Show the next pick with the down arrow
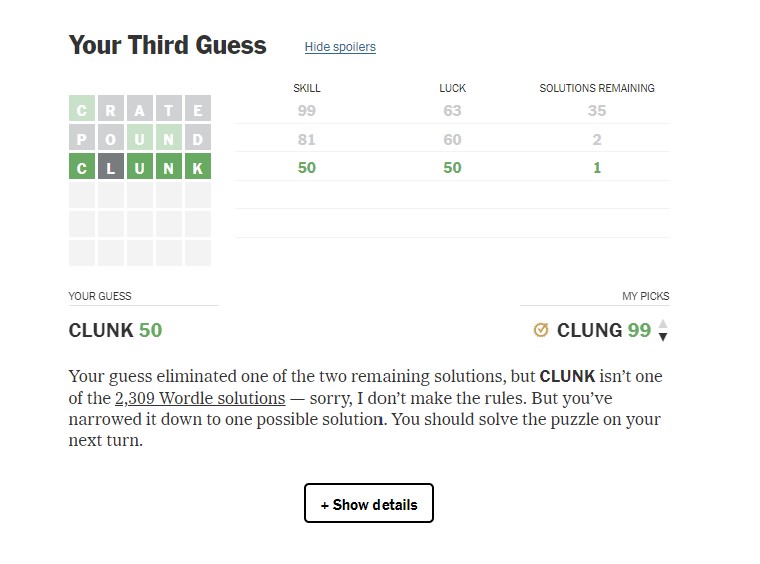760x564 pixels. [x=663, y=337]
